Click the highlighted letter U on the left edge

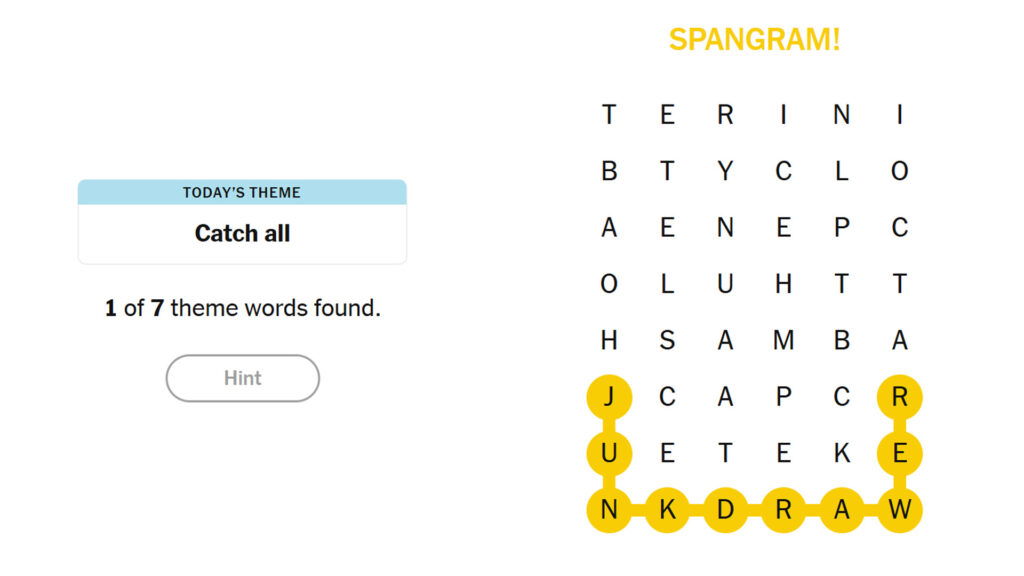point(607,452)
